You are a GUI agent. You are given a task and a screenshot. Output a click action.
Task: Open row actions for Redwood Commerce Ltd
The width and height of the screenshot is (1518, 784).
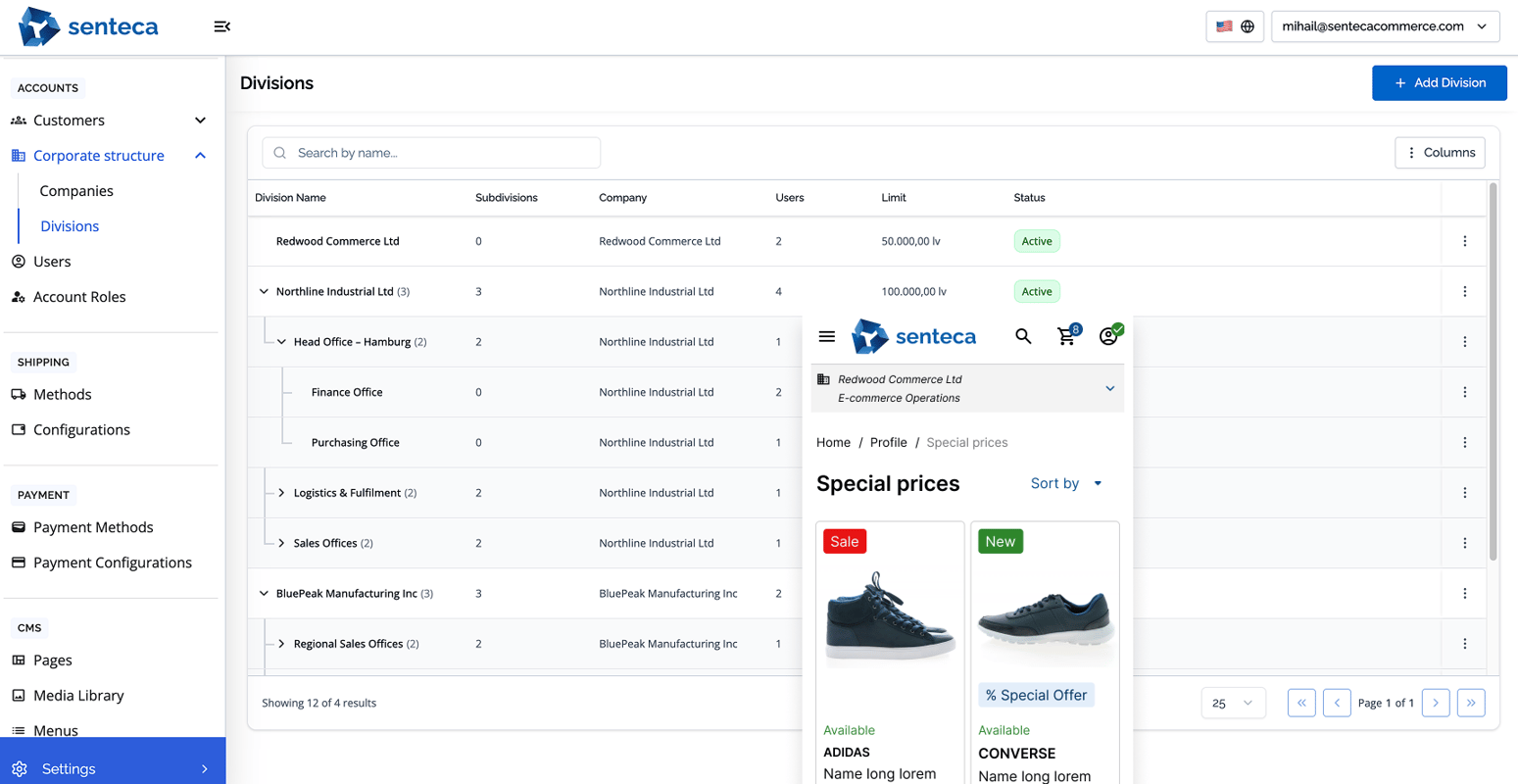click(1464, 241)
